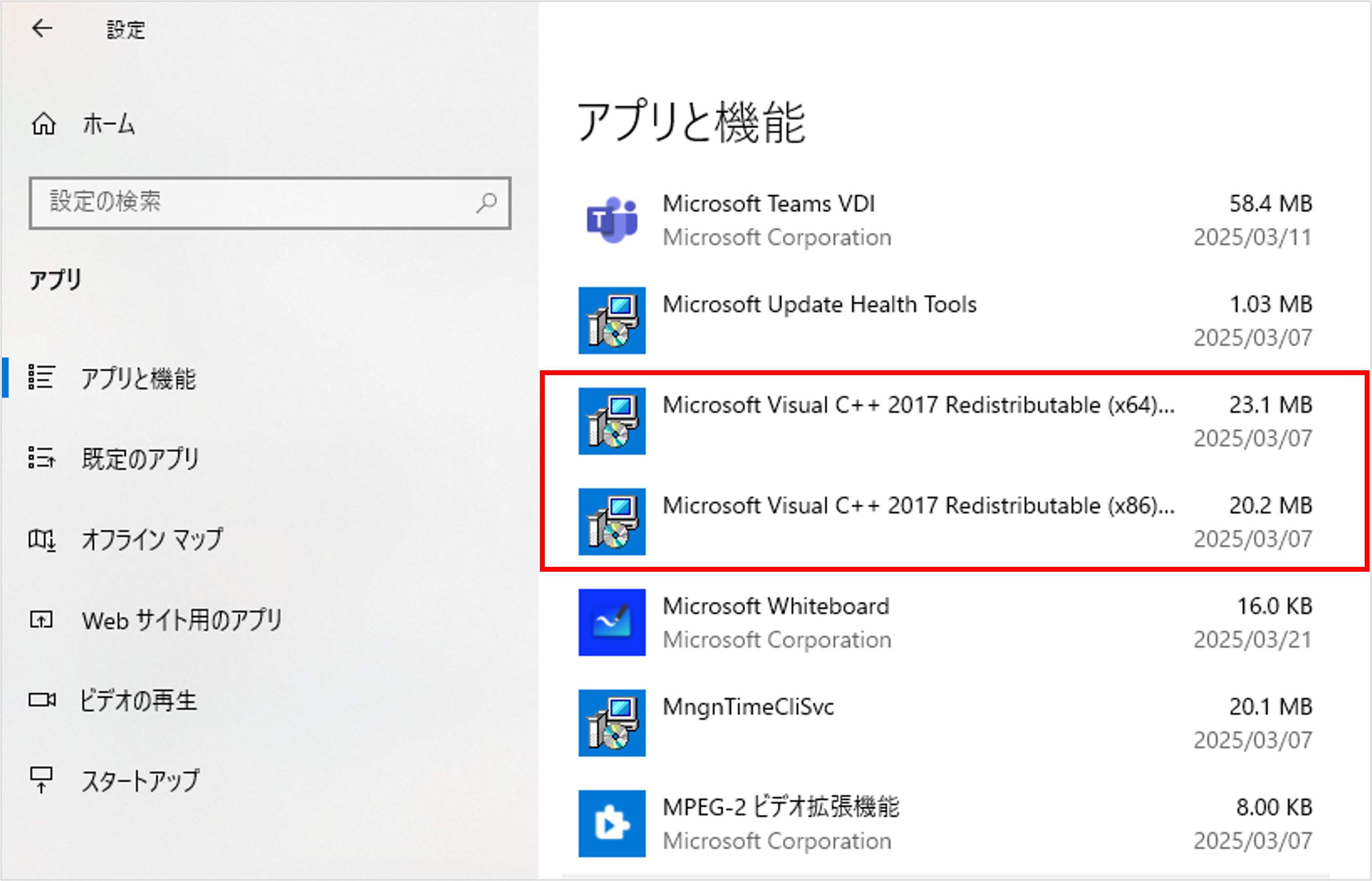Click Microsoft Corporation under Teams VDI
1372x881 pixels.
pyautogui.click(x=776, y=238)
